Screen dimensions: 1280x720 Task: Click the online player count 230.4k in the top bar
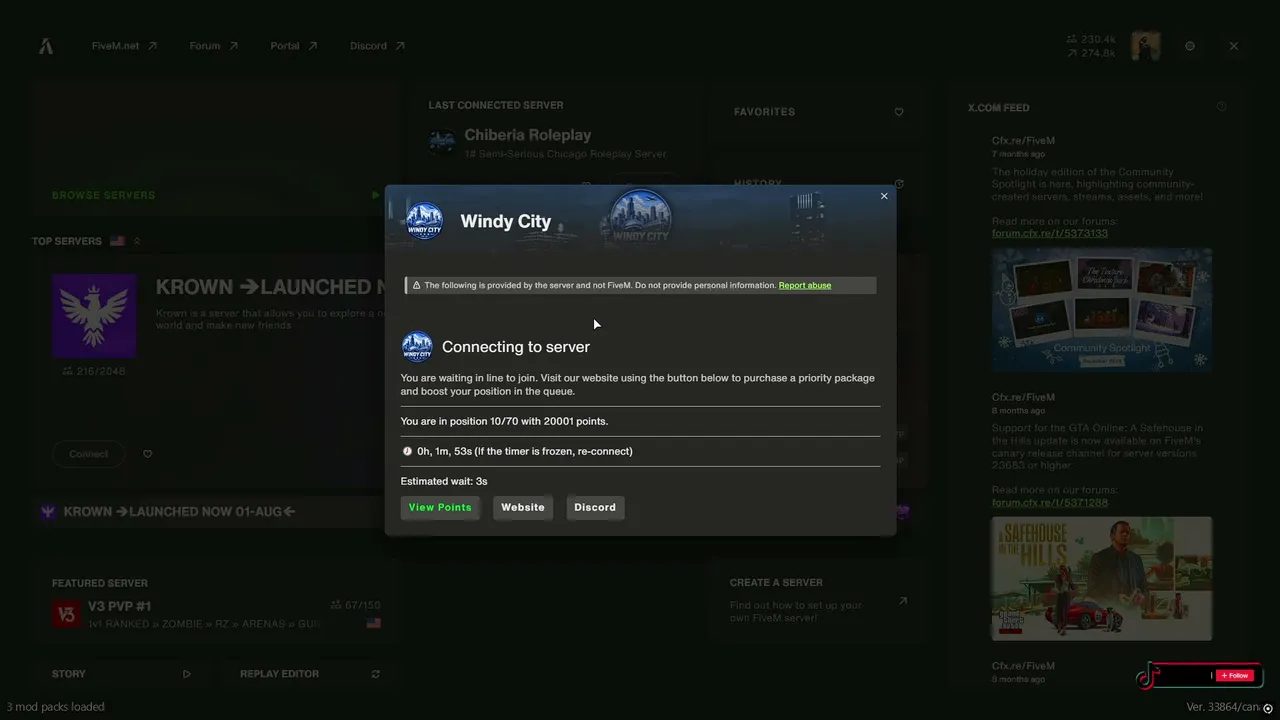pyautogui.click(x=1092, y=40)
